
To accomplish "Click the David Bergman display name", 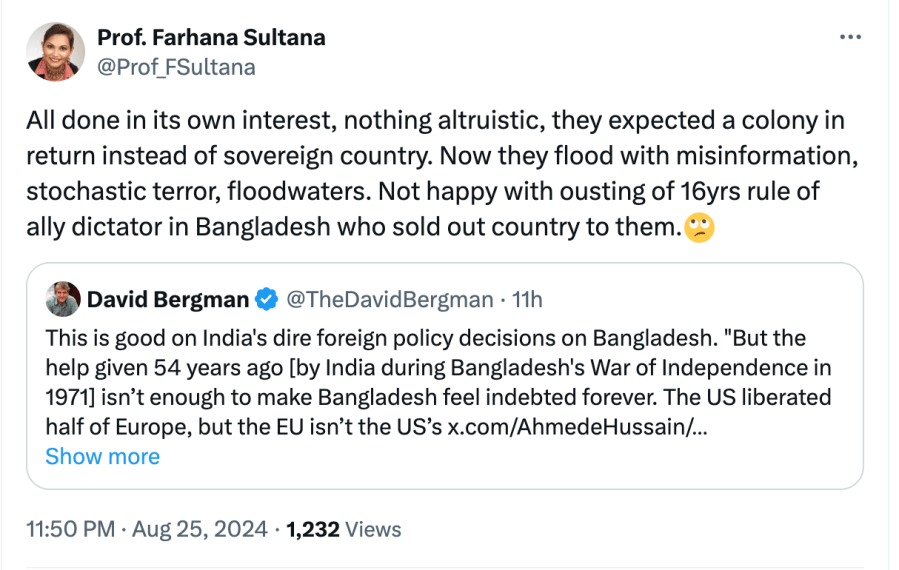I will click(x=167, y=299).
